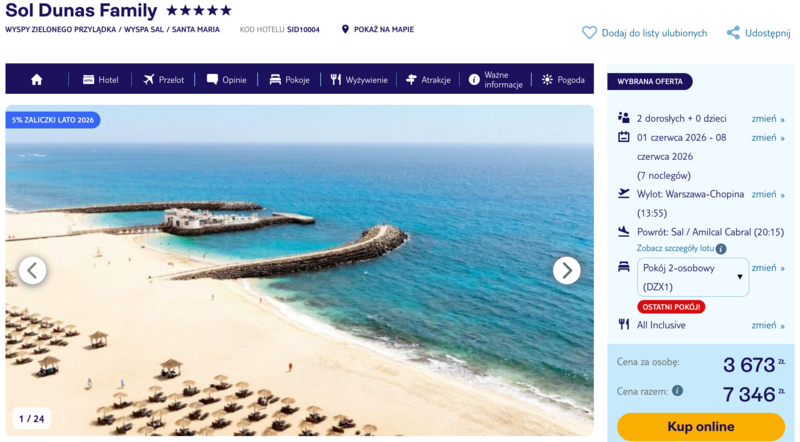Click the main beach photo
This screenshot has width=800, height=442.
[299, 271]
